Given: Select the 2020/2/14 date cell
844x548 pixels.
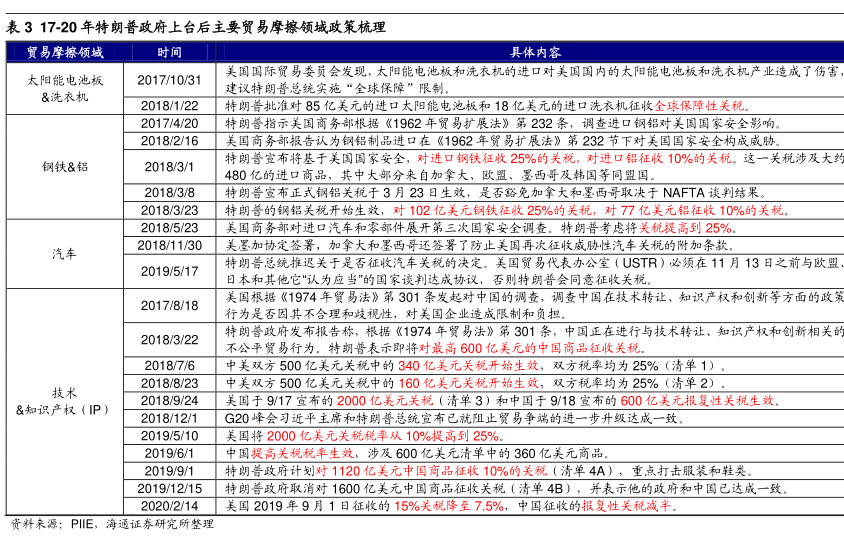Looking at the screenshot, I should click(x=169, y=506).
